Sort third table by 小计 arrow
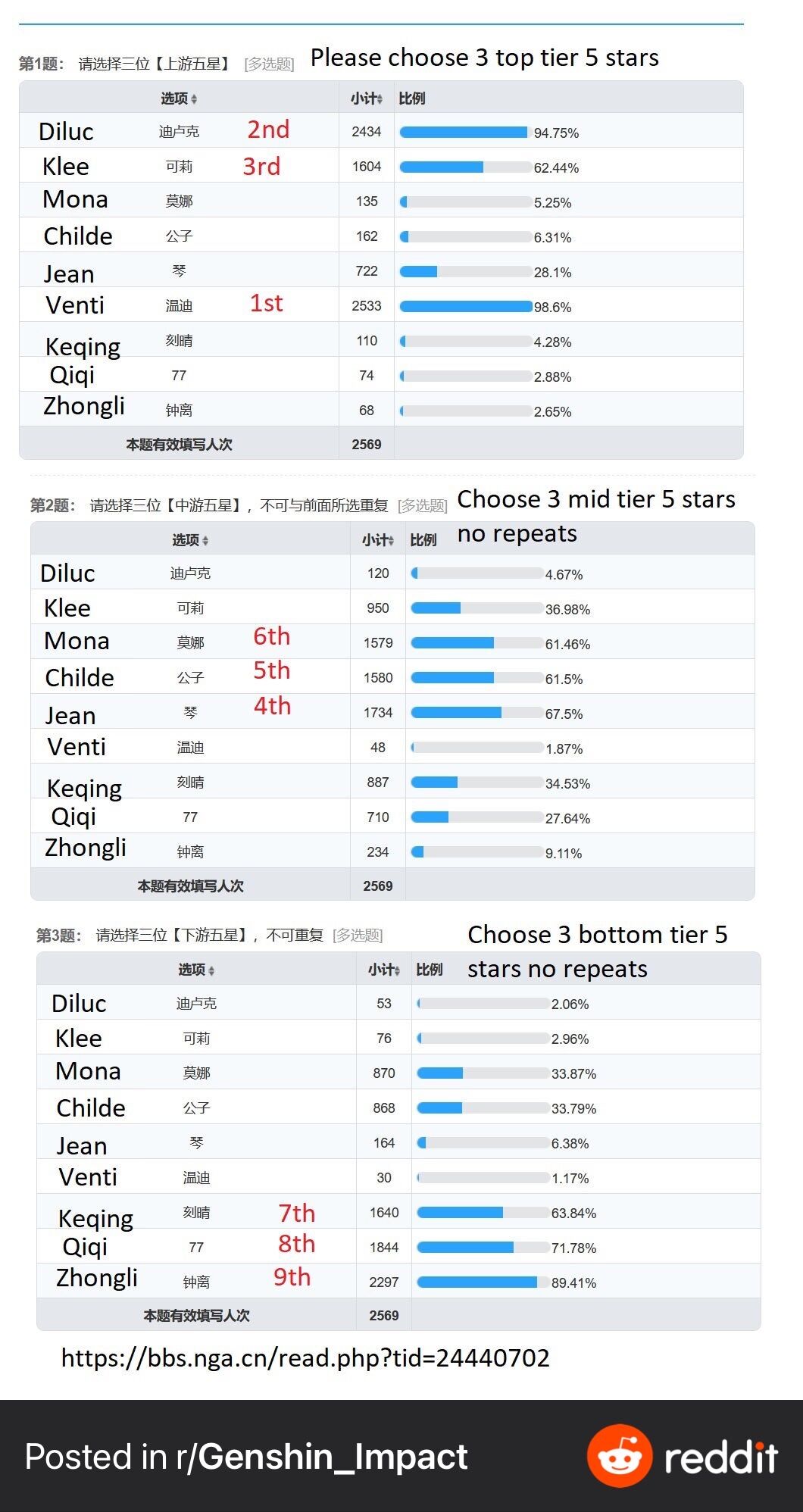 [397, 970]
